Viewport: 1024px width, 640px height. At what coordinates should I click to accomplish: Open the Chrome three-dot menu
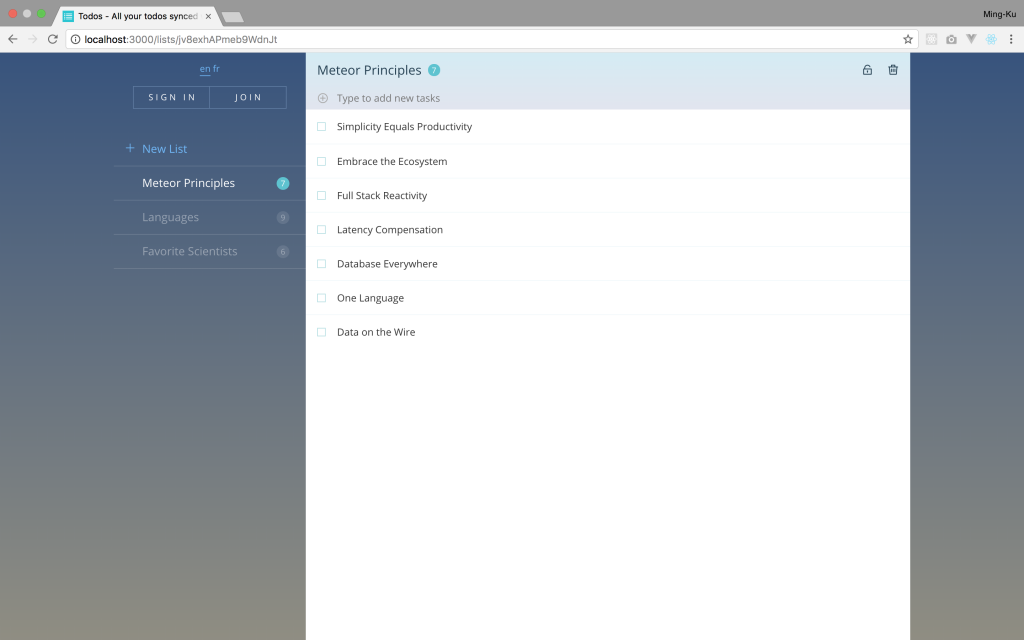coord(1011,39)
